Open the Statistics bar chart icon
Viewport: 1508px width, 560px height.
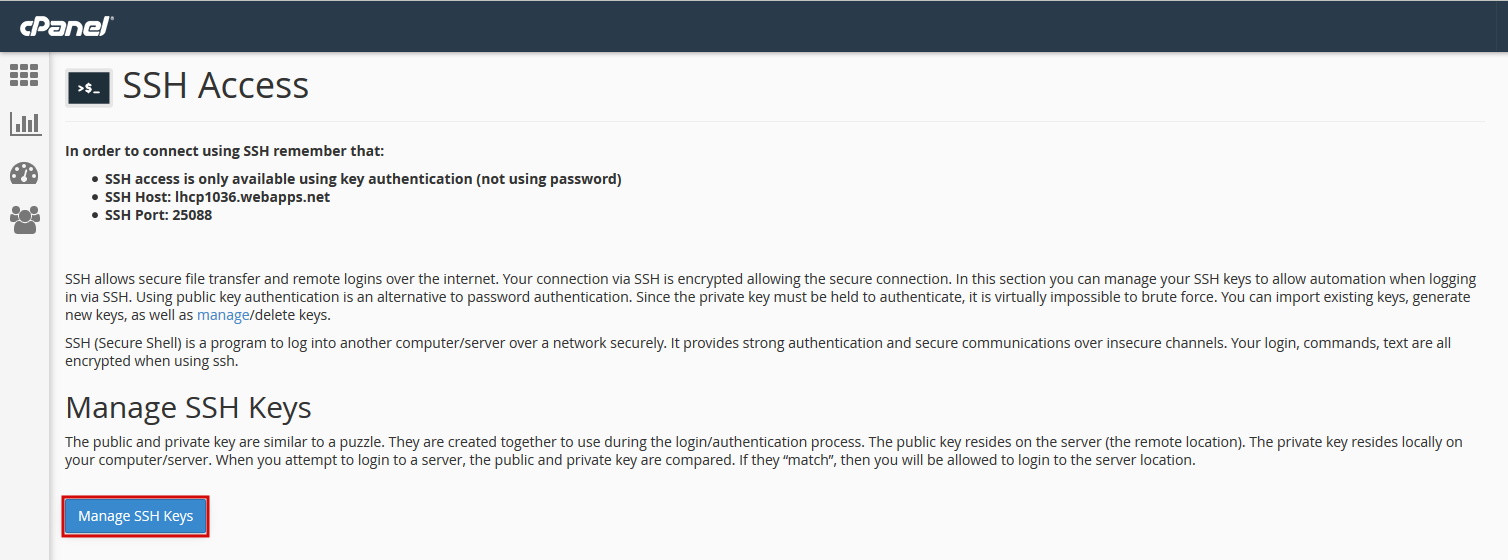[x=25, y=124]
